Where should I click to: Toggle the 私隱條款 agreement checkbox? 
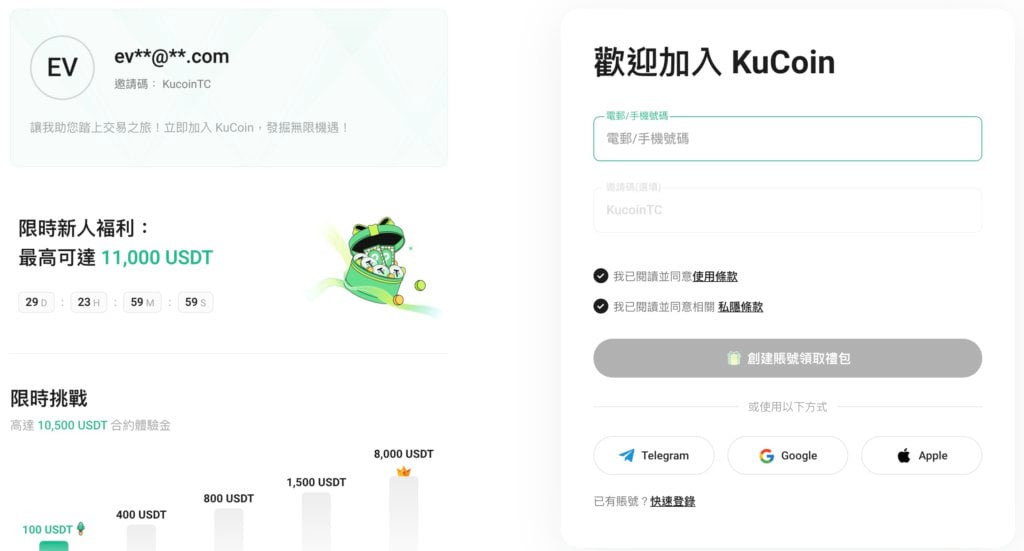pyautogui.click(x=601, y=306)
